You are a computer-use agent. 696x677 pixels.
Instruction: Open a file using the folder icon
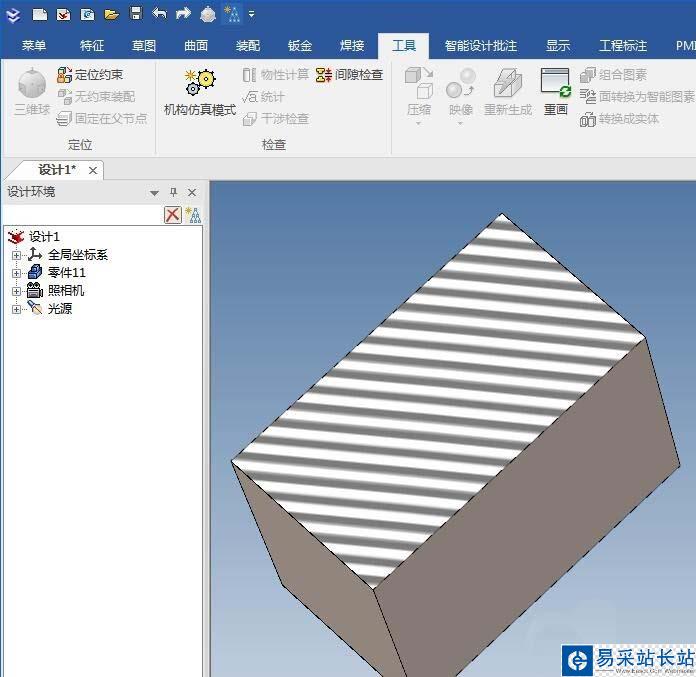(111, 15)
